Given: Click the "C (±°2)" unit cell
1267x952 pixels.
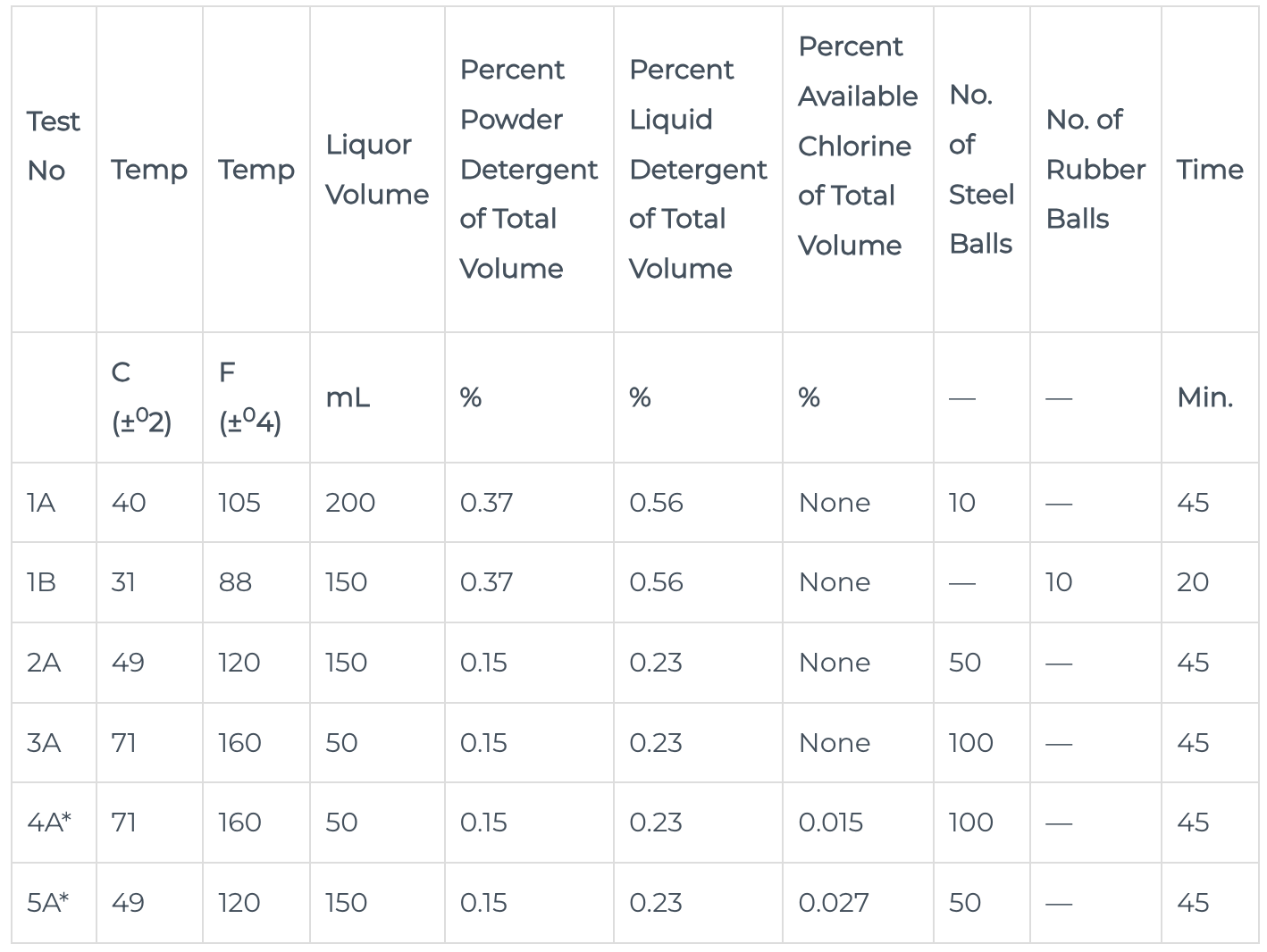Looking at the screenshot, I should [x=142, y=397].
